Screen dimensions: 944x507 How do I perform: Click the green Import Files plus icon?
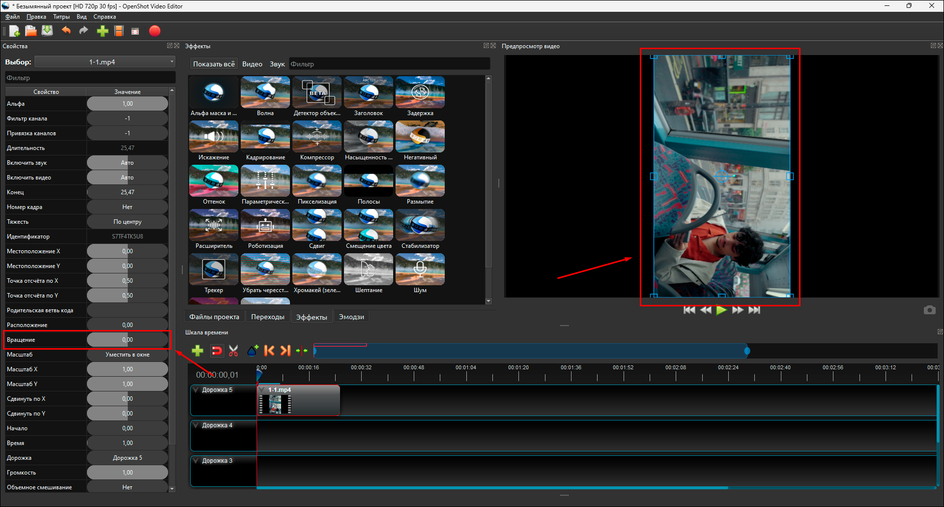click(102, 31)
